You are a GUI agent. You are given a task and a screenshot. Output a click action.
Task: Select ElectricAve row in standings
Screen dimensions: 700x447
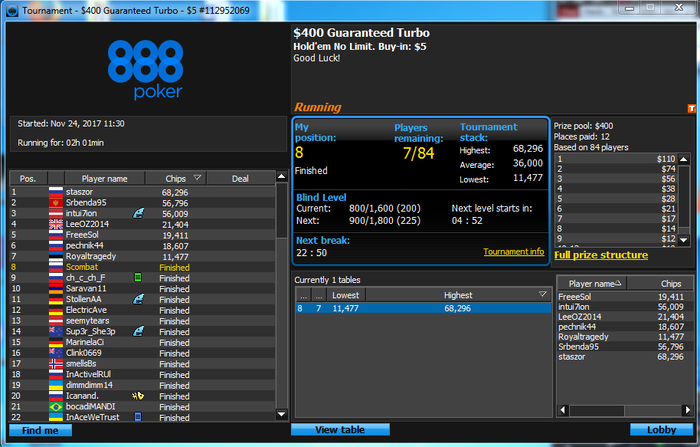[142, 310]
